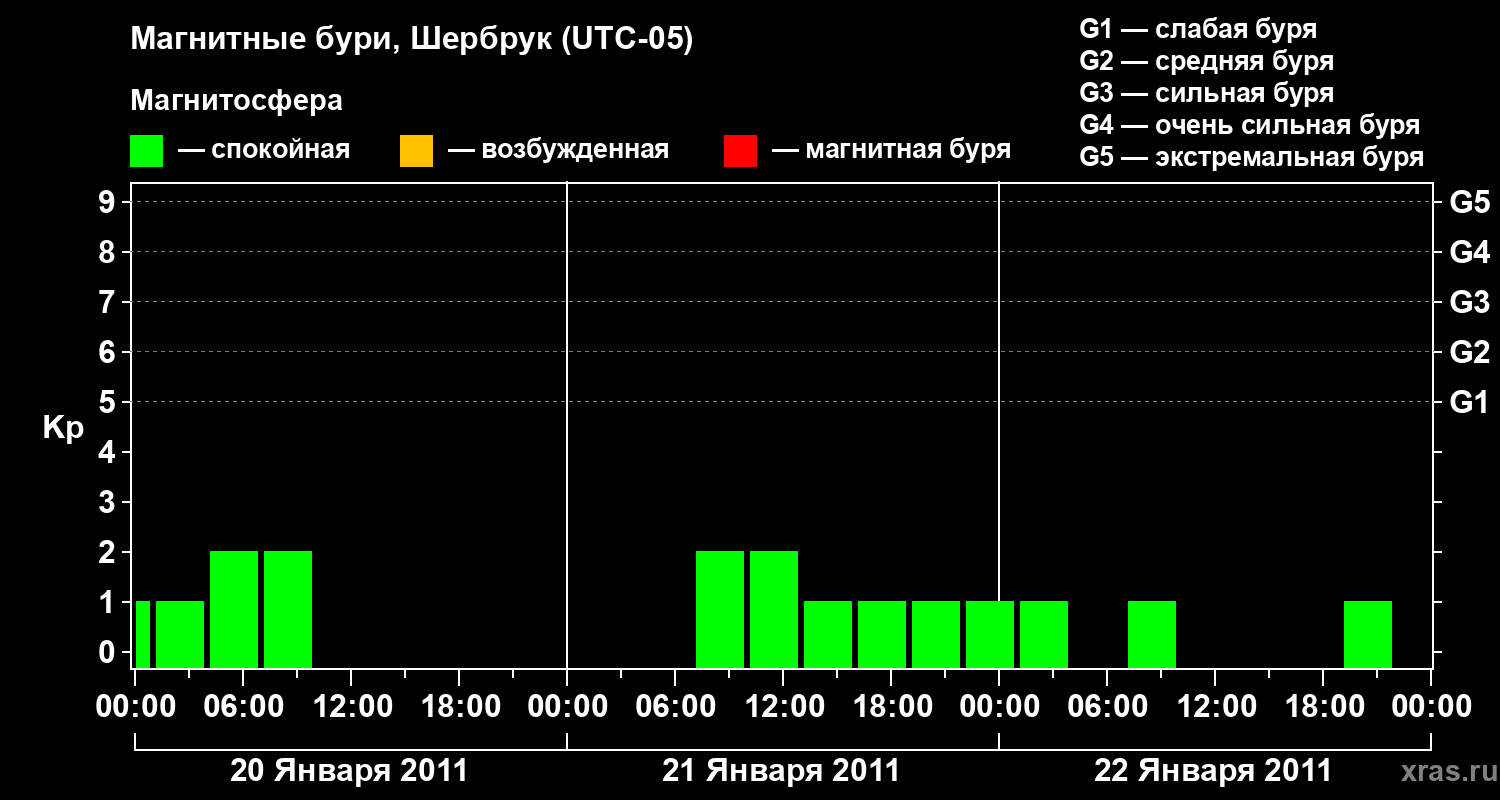Click the "12:00" time label for 22 Января
The height and width of the screenshot is (800, 1500).
click(x=1215, y=706)
